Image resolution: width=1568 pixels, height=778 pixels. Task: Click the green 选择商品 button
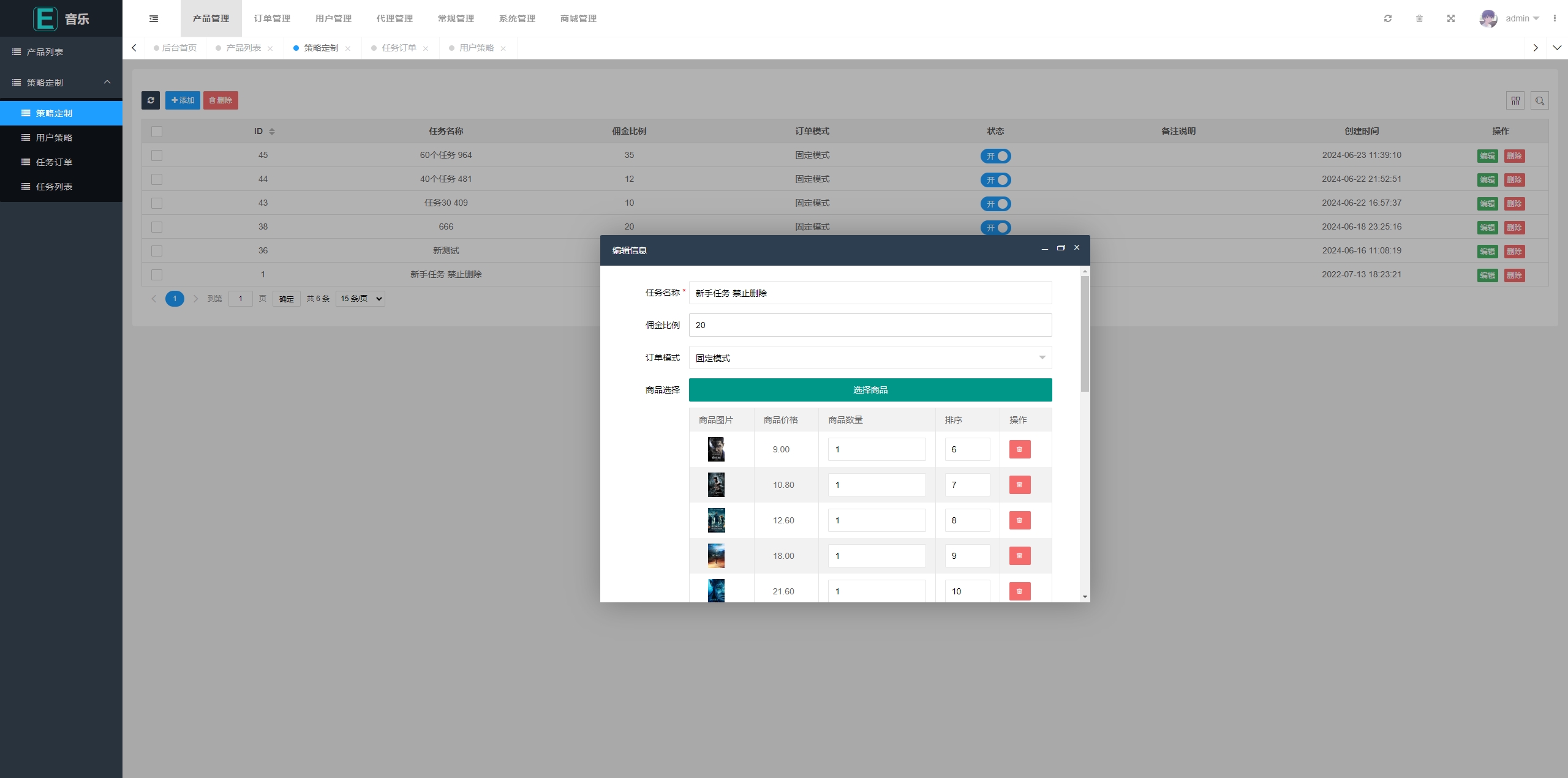pos(870,390)
